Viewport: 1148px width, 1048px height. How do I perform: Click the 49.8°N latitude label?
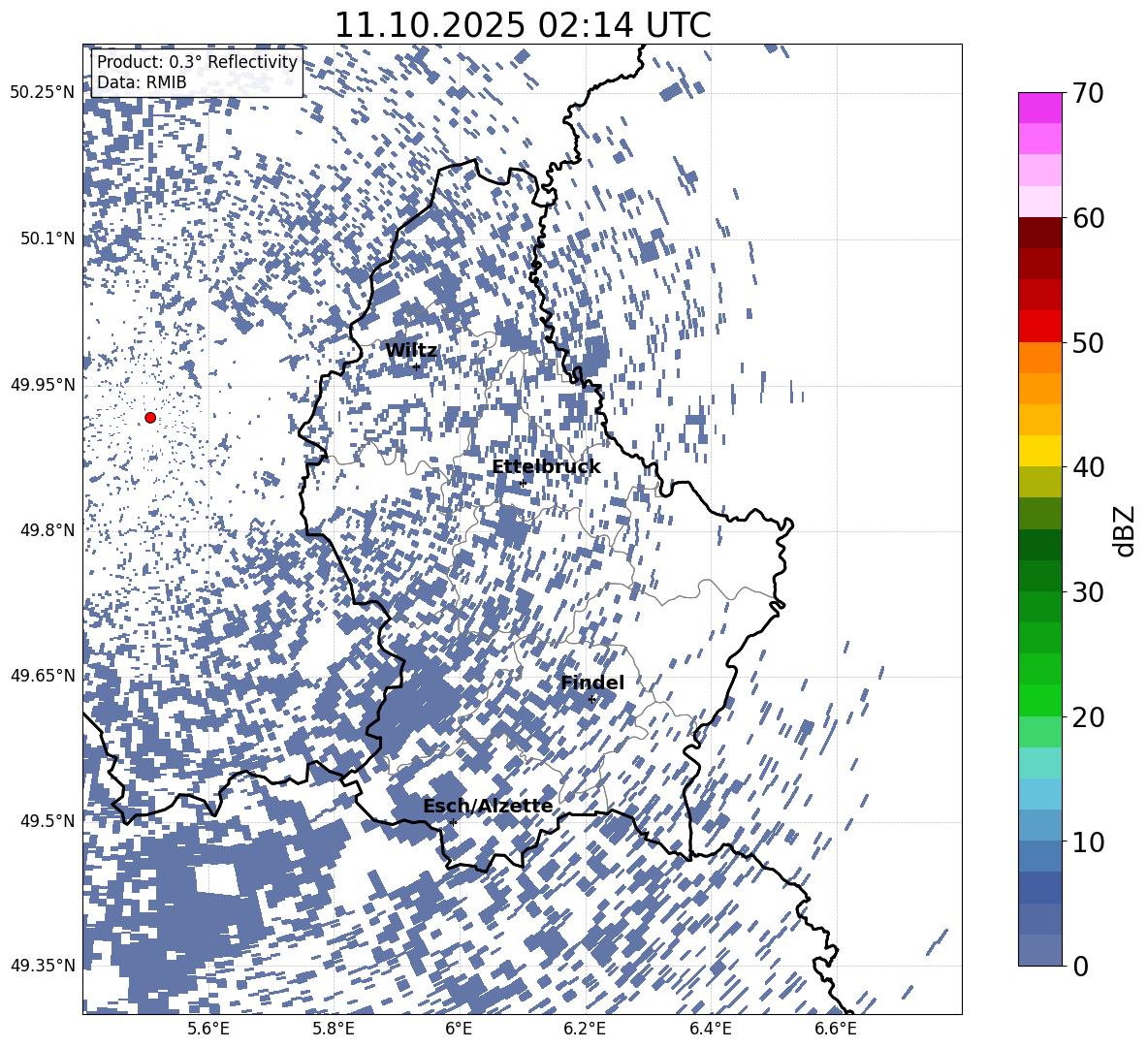click(48, 530)
